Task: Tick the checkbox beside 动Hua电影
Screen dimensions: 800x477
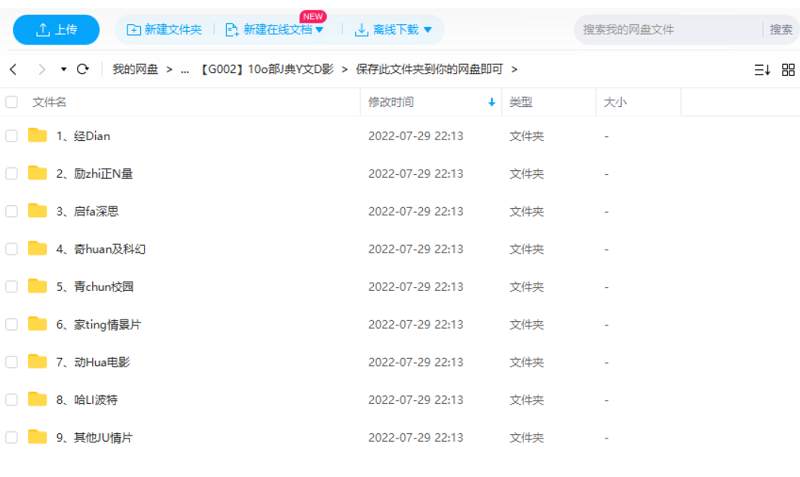Action: point(12,362)
